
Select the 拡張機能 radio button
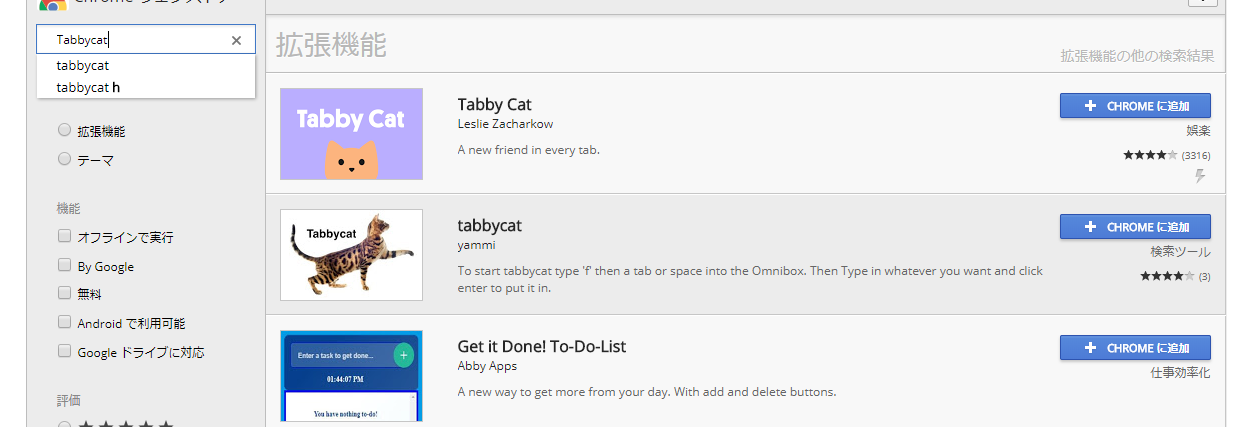coord(65,130)
